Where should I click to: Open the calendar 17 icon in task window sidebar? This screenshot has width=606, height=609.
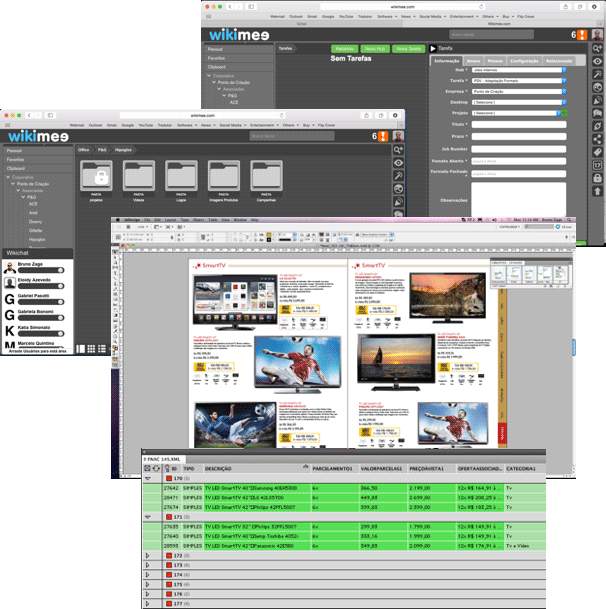click(x=597, y=165)
